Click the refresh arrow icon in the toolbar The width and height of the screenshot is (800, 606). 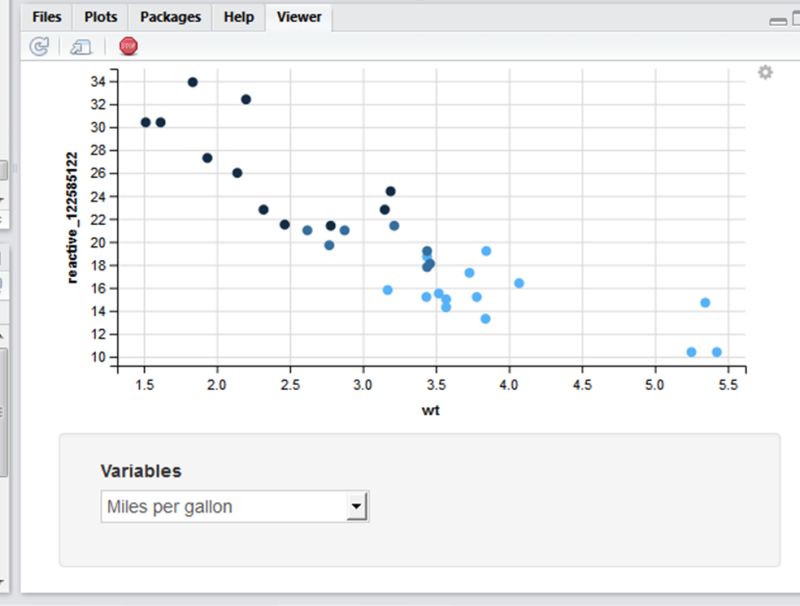click(x=38, y=46)
